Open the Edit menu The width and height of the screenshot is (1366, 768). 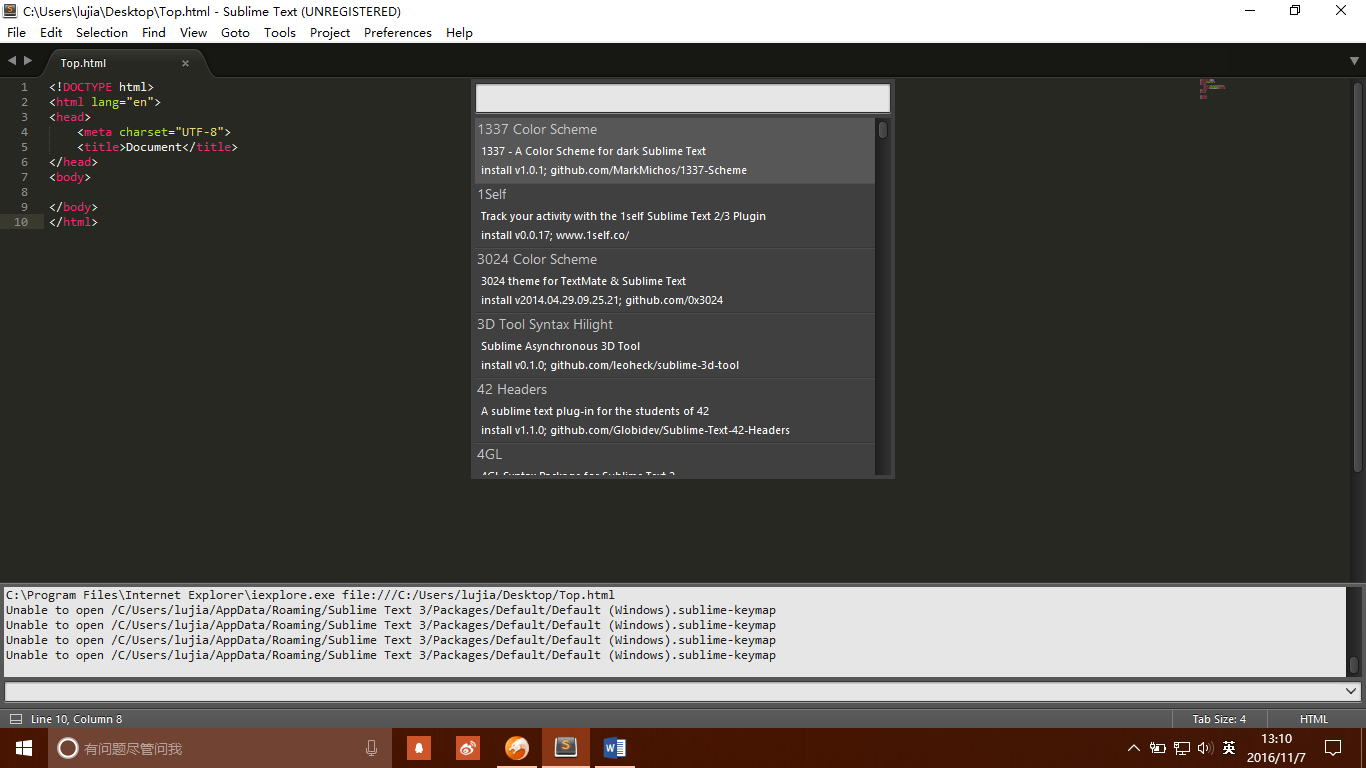point(51,32)
